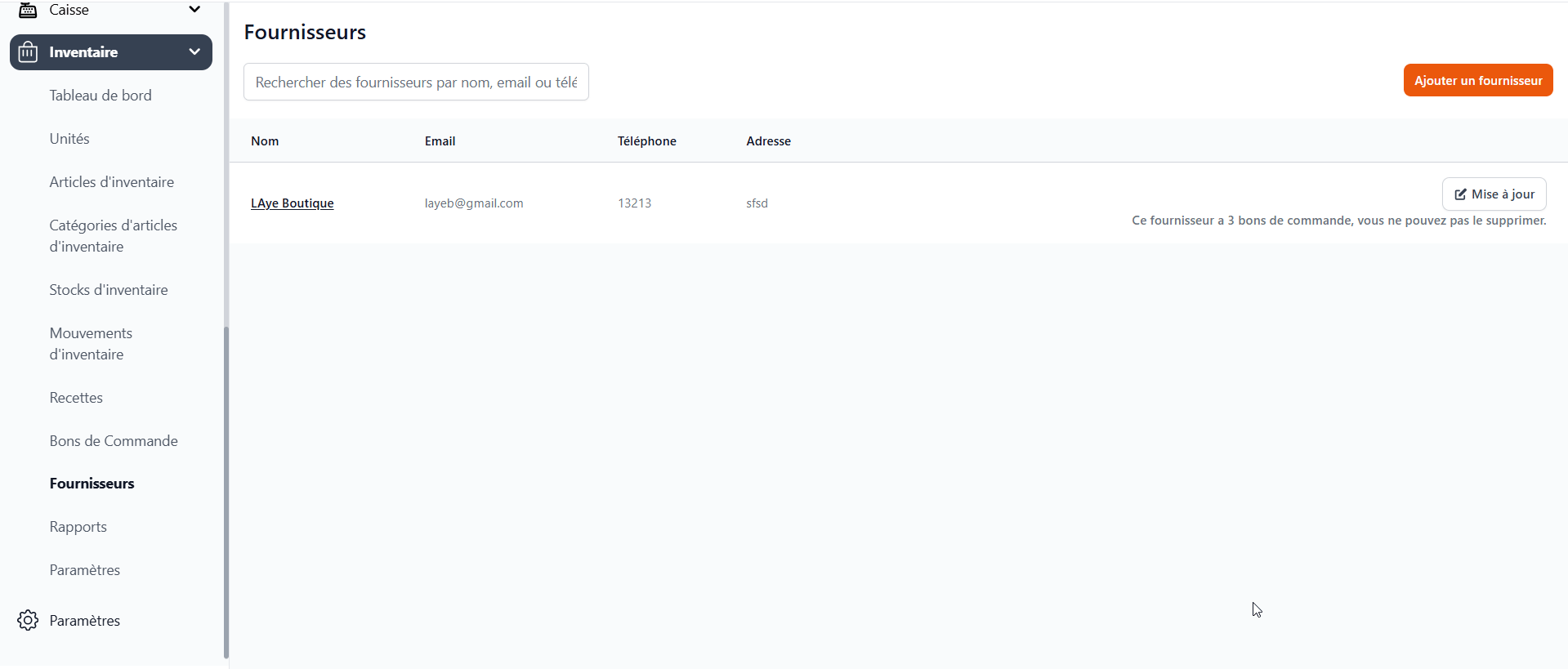The width and height of the screenshot is (1568, 669).
Task: Click the Inventaire basket icon
Action: (28, 52)
